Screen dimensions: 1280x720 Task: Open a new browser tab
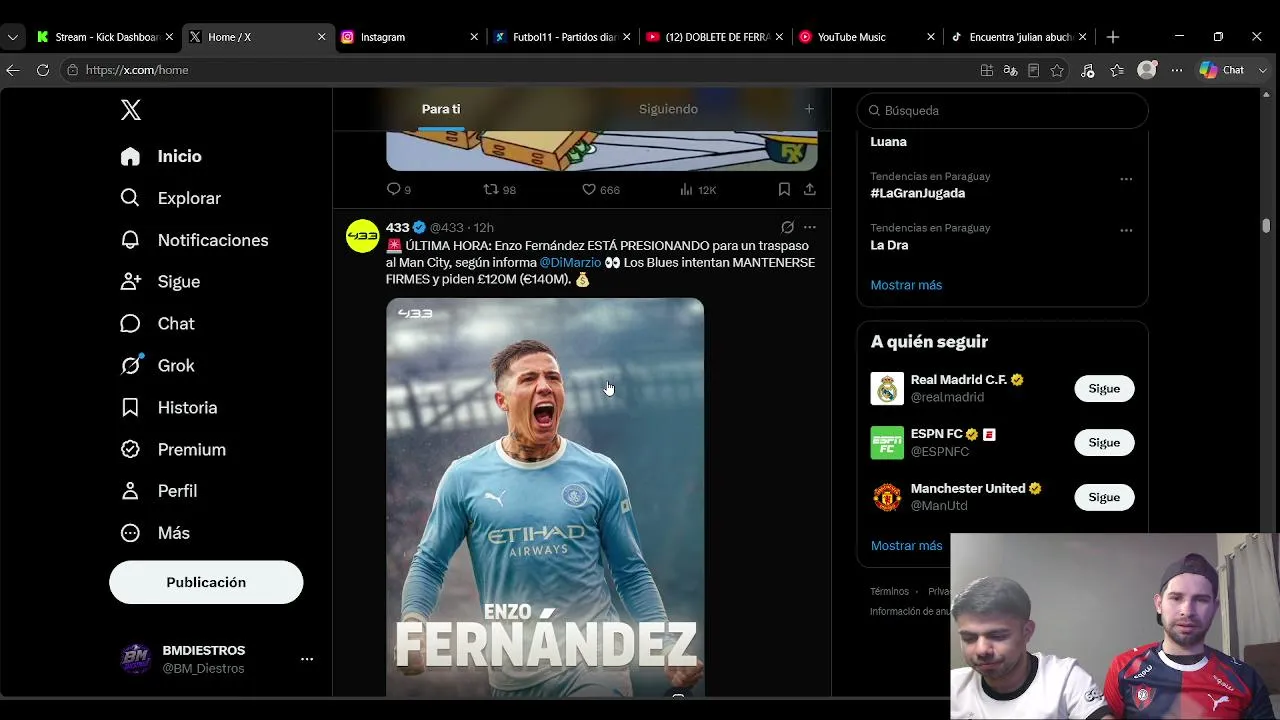pos(1113,37)
